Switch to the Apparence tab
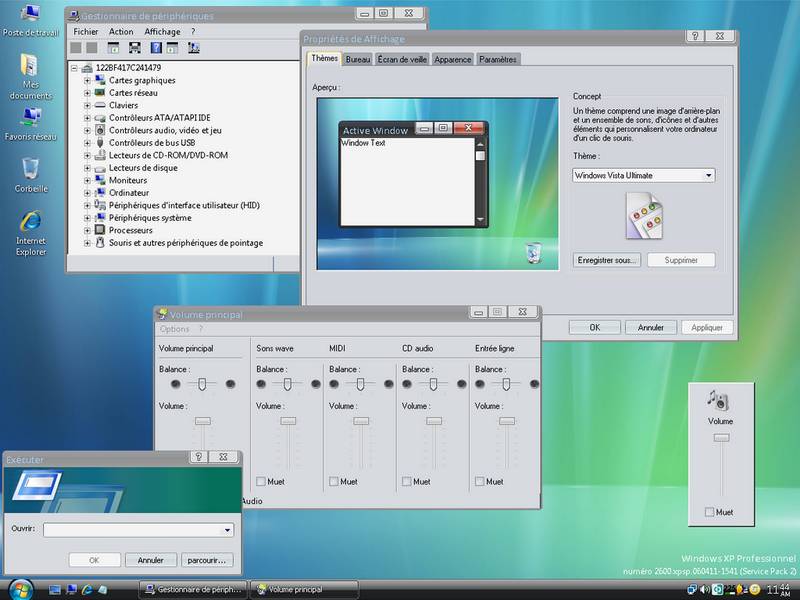 pos(453,60)
